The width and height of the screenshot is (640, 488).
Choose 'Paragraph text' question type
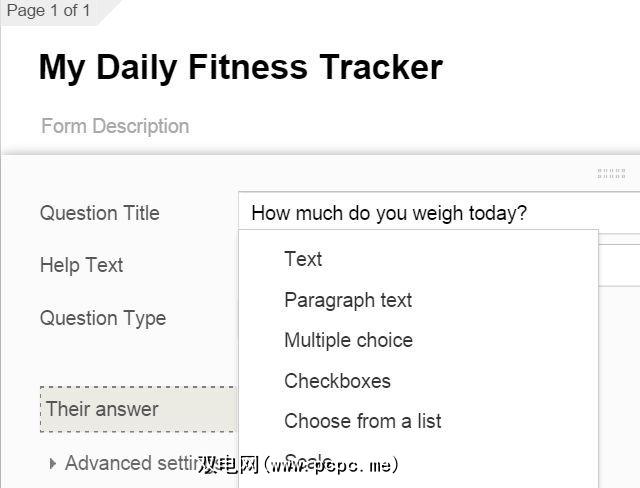[x=348, y=300]
